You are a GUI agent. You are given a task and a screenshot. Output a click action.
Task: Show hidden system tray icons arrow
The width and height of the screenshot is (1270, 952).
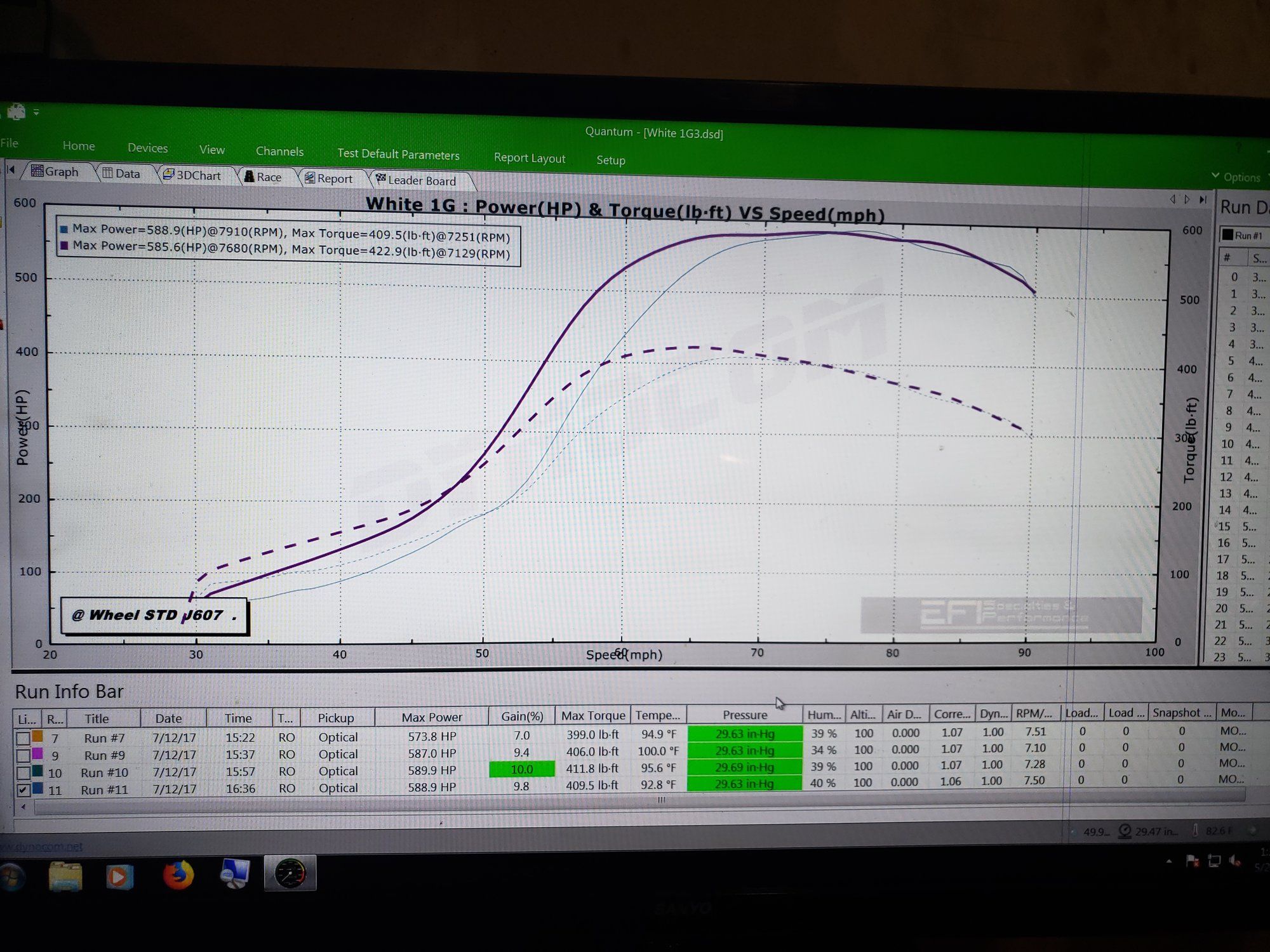[1169, 862]
